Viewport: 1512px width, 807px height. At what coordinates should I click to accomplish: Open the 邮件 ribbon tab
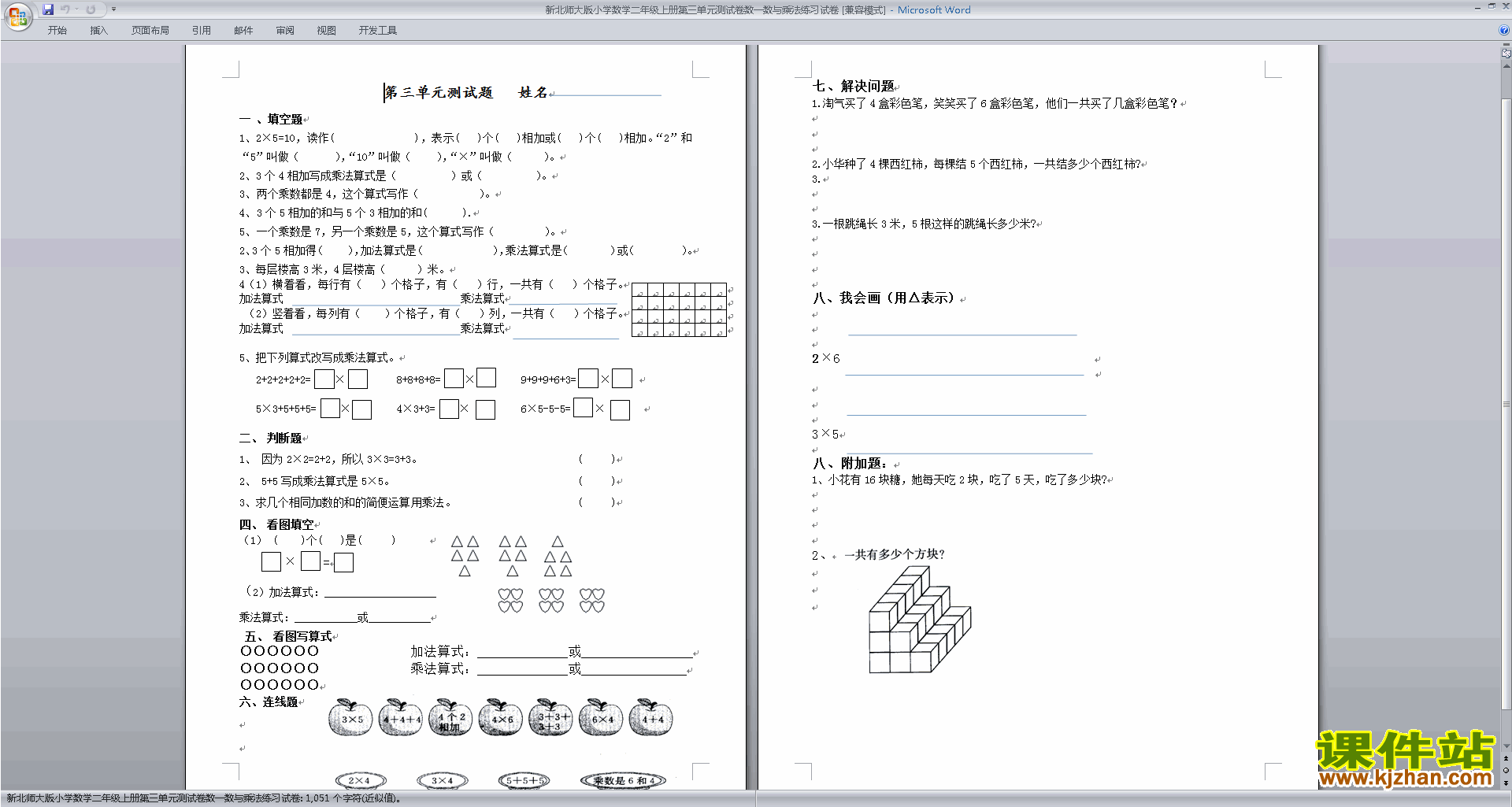243,31
